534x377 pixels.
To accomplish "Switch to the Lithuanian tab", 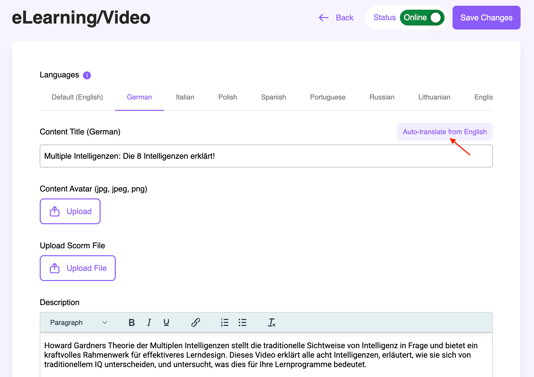I will click(x=434, y=97).
